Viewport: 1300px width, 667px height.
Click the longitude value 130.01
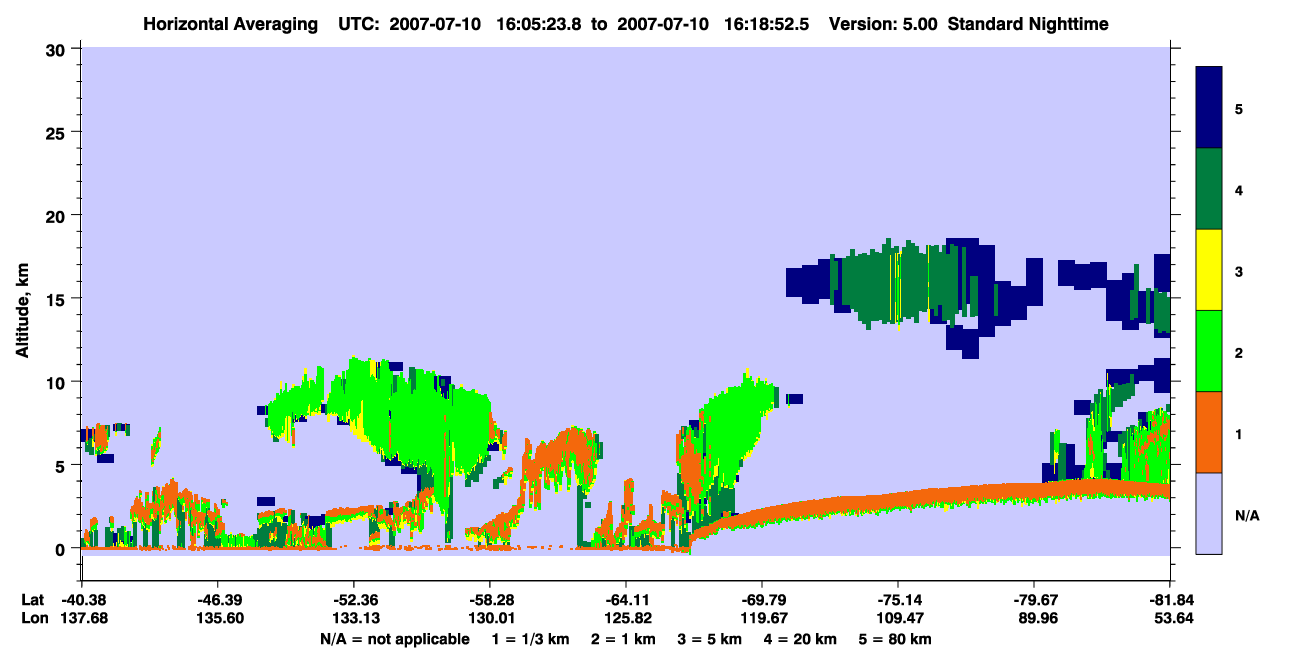click(x=490, y=618)
